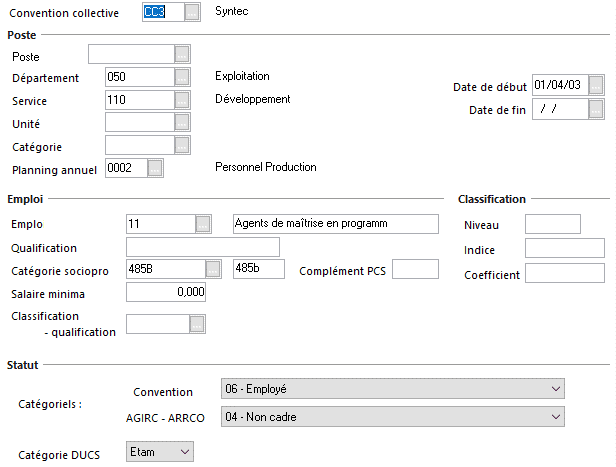This screenshot has width=616, height=467.
Task: Open Planning annuel lookup button
Action: [155, 168]
